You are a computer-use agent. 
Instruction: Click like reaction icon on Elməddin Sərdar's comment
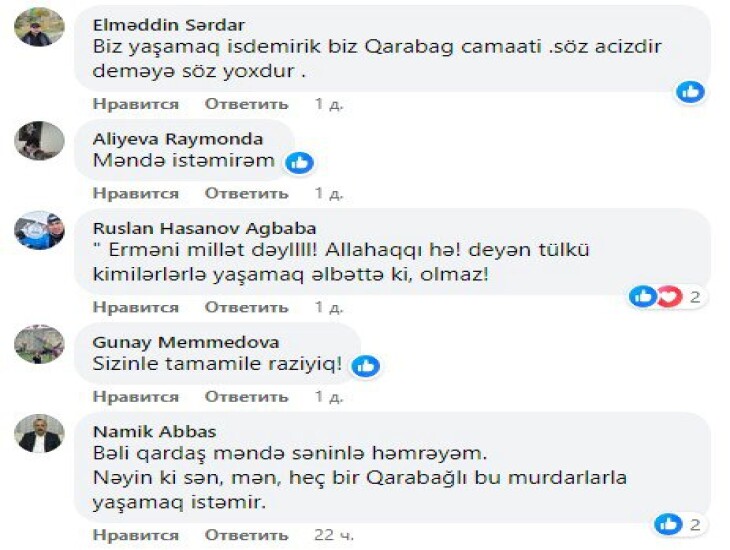(690, 92)
